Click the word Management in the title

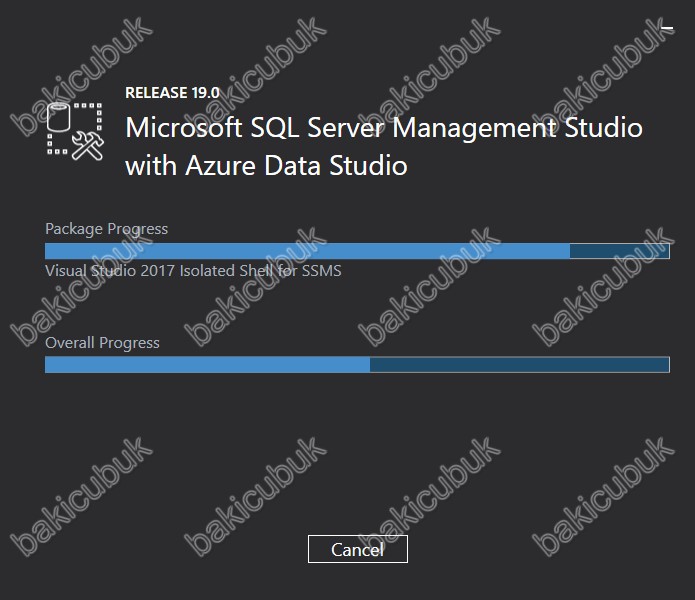coord(474,129)
